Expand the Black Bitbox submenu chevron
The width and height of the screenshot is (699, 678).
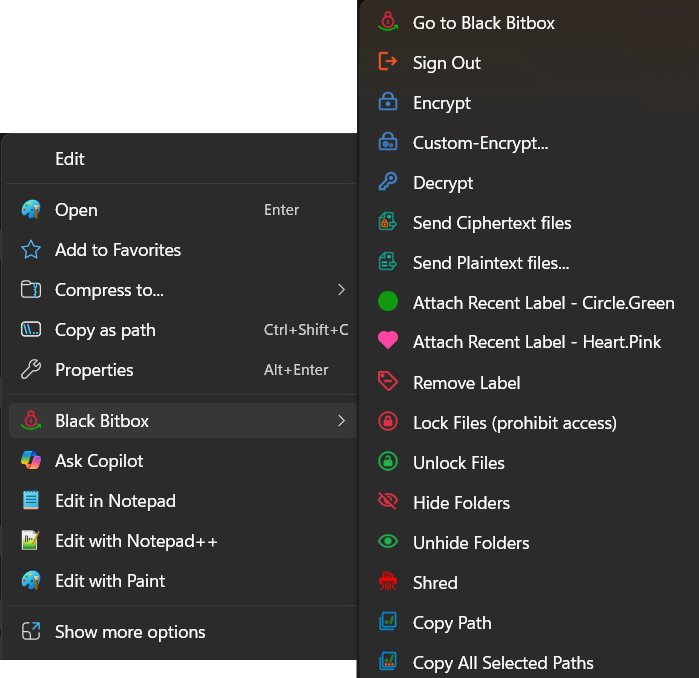pyautogui.click(x=341, y=420)
